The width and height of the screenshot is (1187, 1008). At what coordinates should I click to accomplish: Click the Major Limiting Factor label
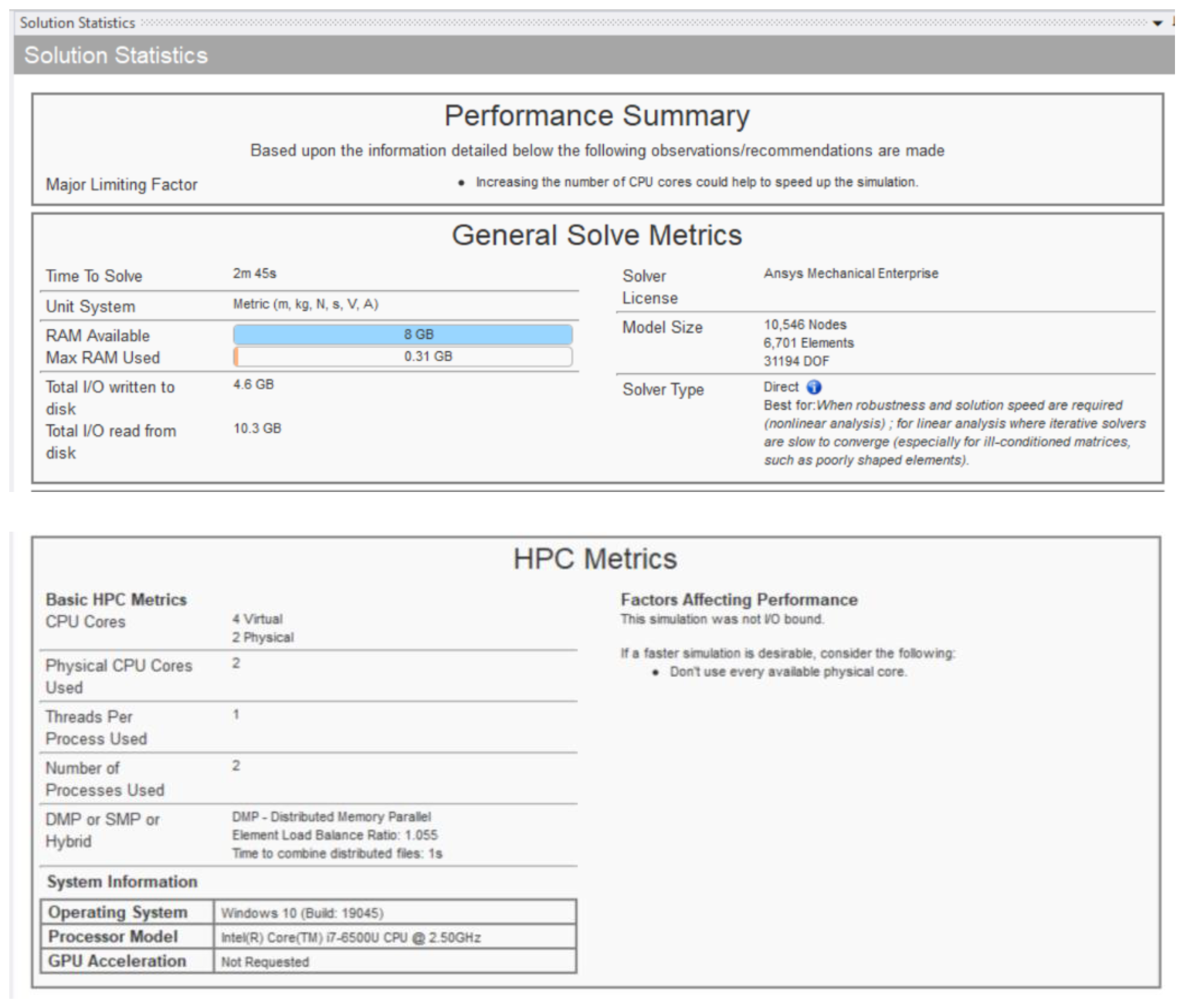[121, 184]
